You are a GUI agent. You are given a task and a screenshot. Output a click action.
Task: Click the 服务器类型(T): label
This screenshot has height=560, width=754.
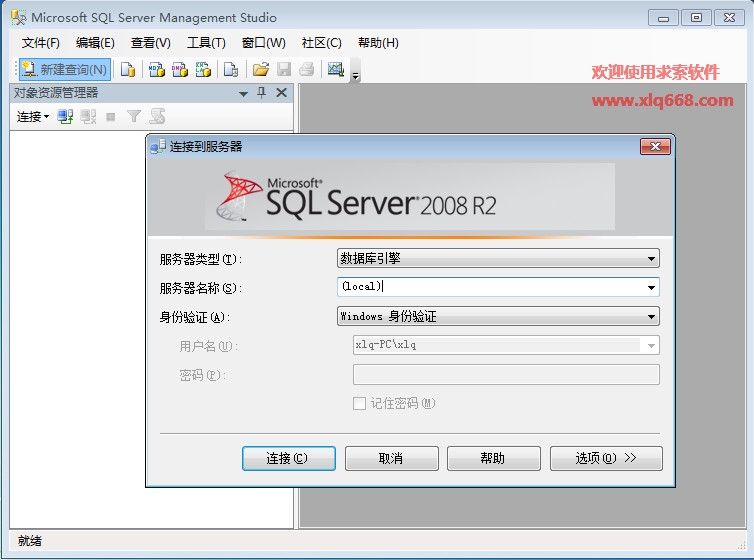pyautogui.click(x=201, y=260)
